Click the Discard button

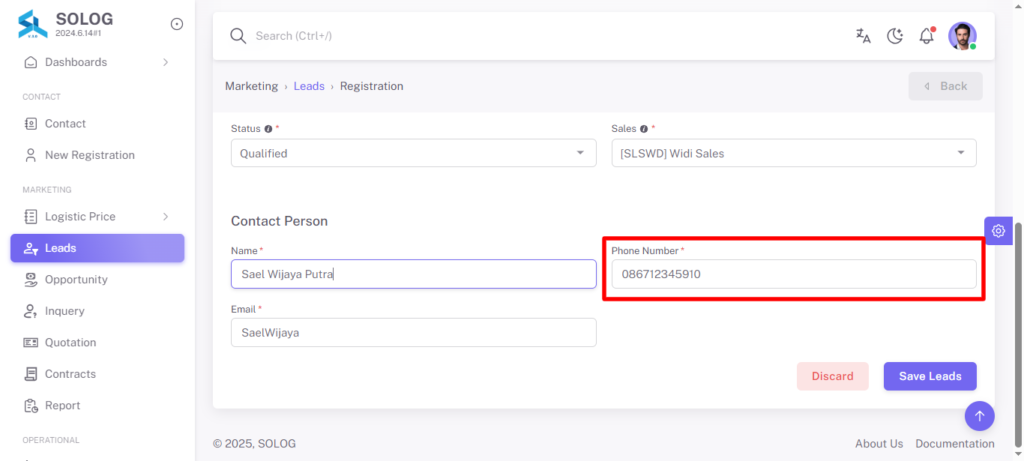click(x=833, y=376)
